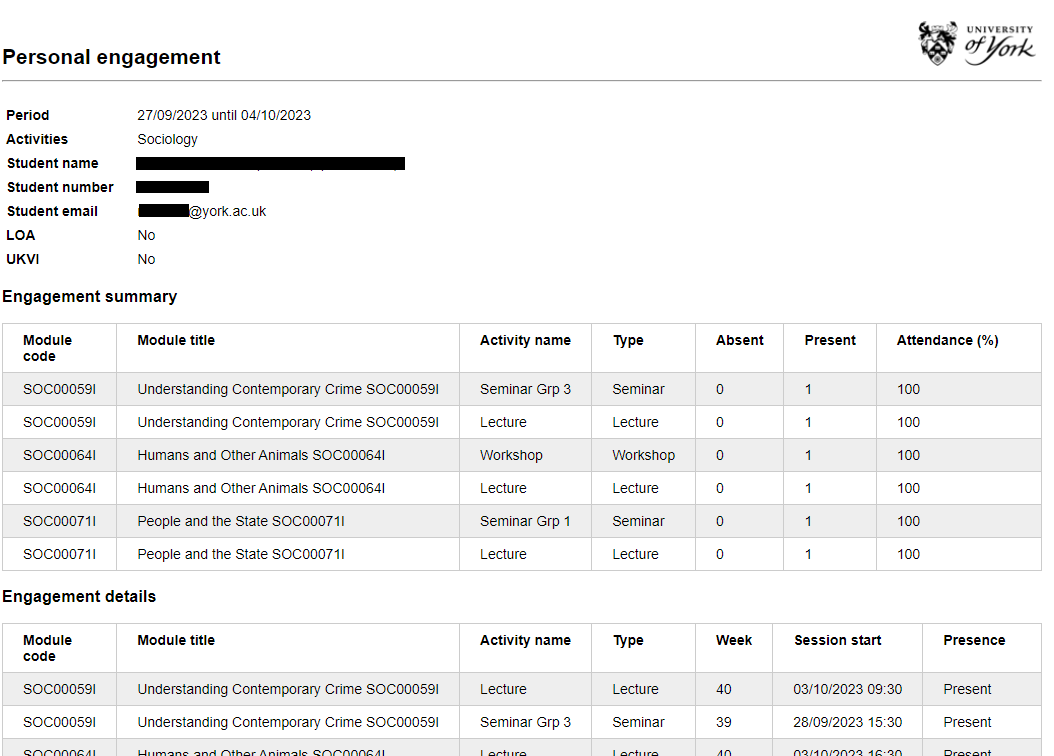The width and height of the screenshot is (1054, 756).
Task: Click the No value beside UKVI
Action: [146, 259]
